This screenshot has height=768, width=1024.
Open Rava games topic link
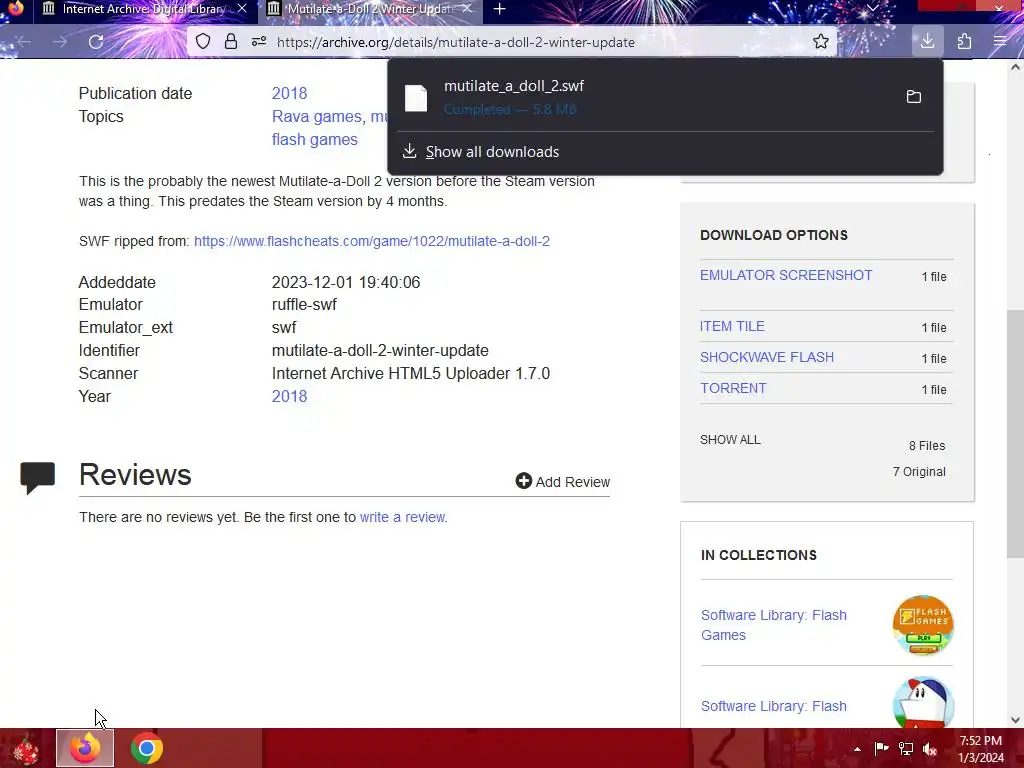[x=318, y=116]
